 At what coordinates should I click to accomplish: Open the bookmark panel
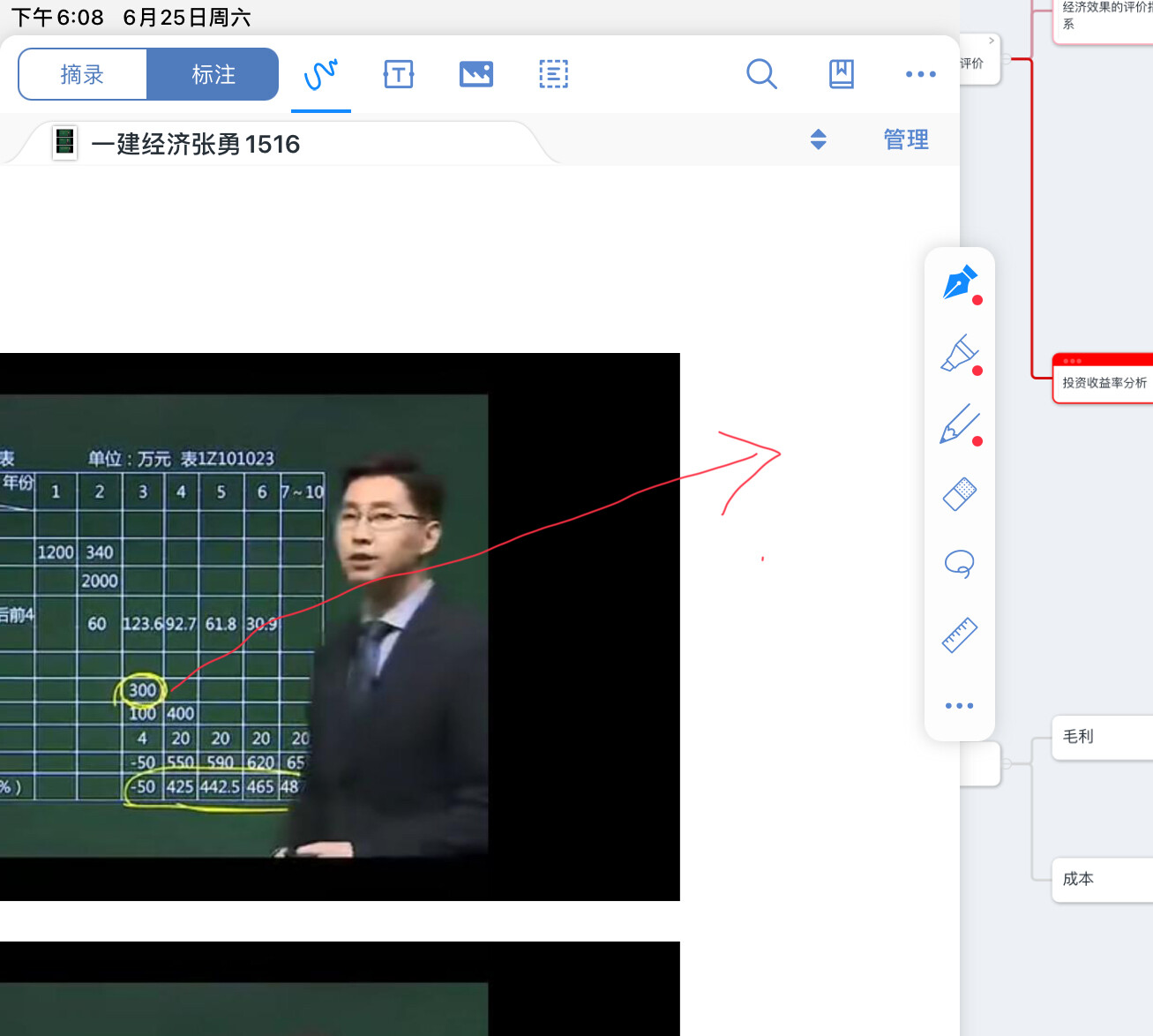click(x=842, y=74)
